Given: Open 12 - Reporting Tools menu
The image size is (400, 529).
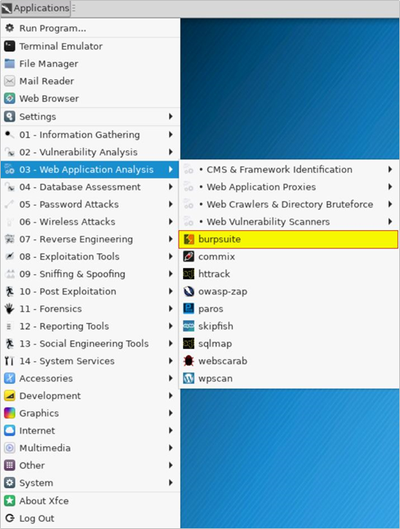Looking at the screenshot, I should pyautogui.click(x=90, y=326).
